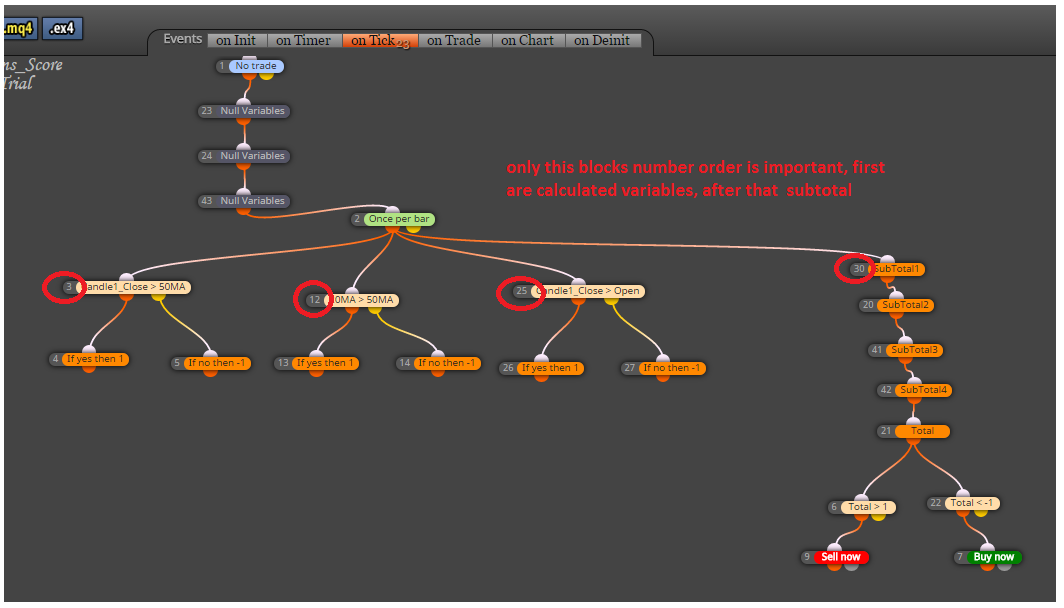Click yellow output connector of Total < -1
The image size is (1064, 608).
coord(981,512)
